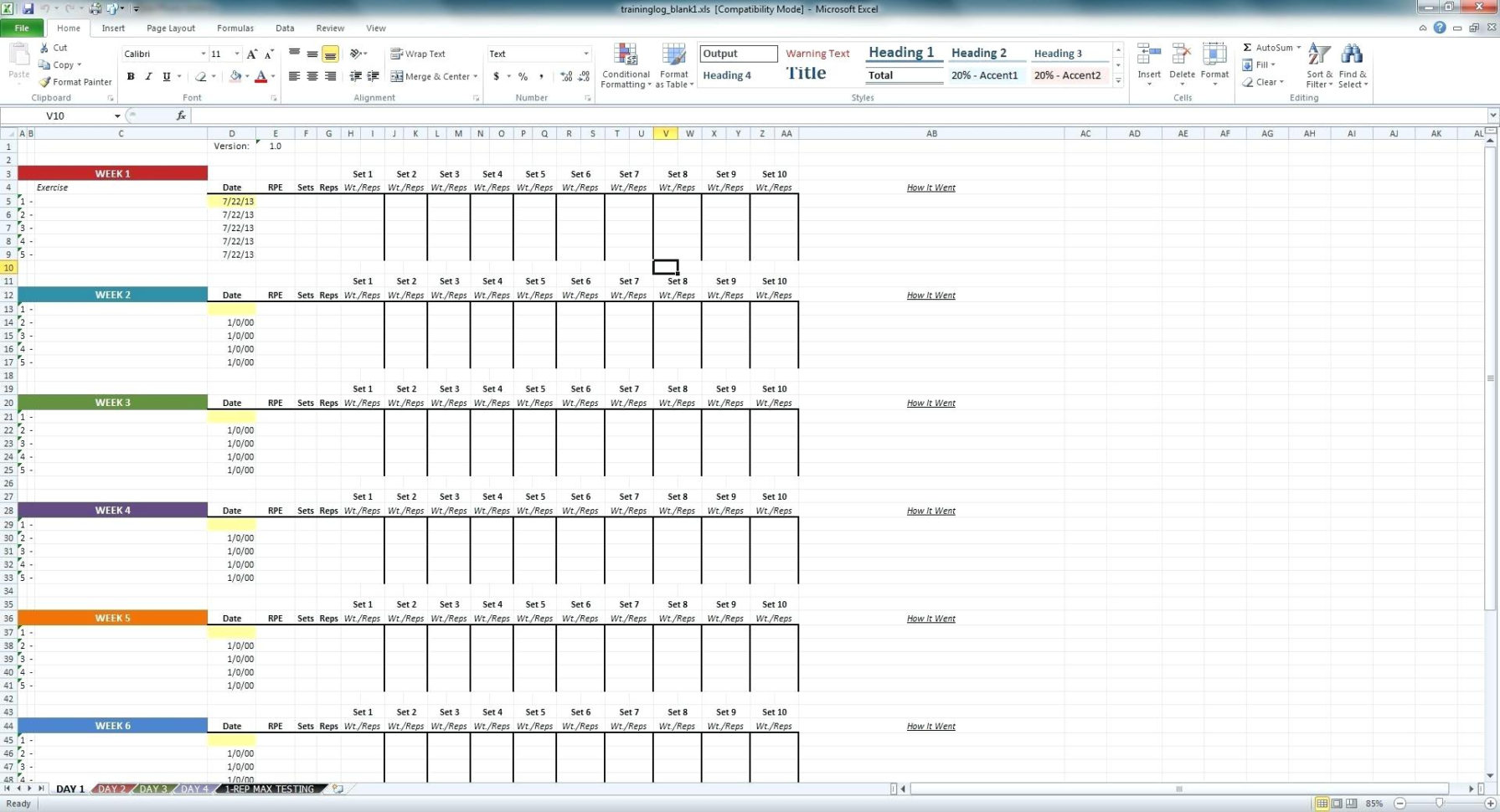The height and width of the screenshot is (812, 1500).
Task: Apply Percent Style number format
Action: 522,76
